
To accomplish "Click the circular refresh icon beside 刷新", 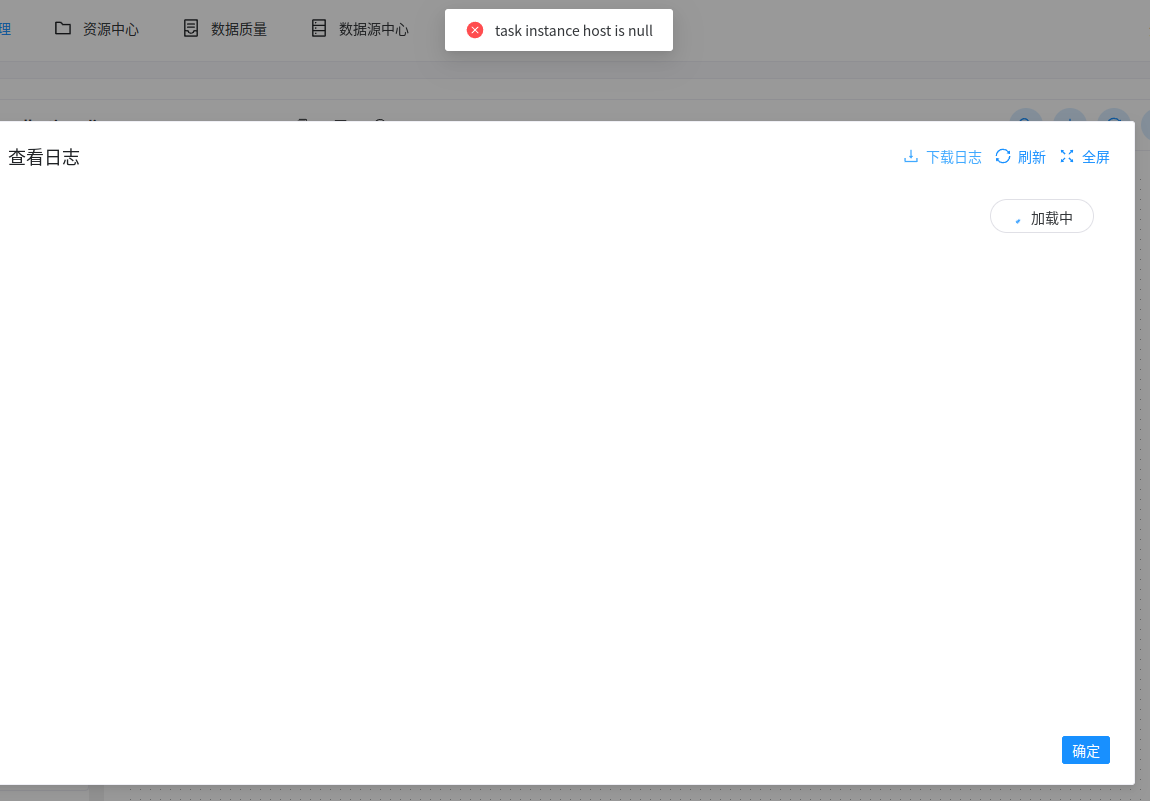I will tap(1002, 156).
